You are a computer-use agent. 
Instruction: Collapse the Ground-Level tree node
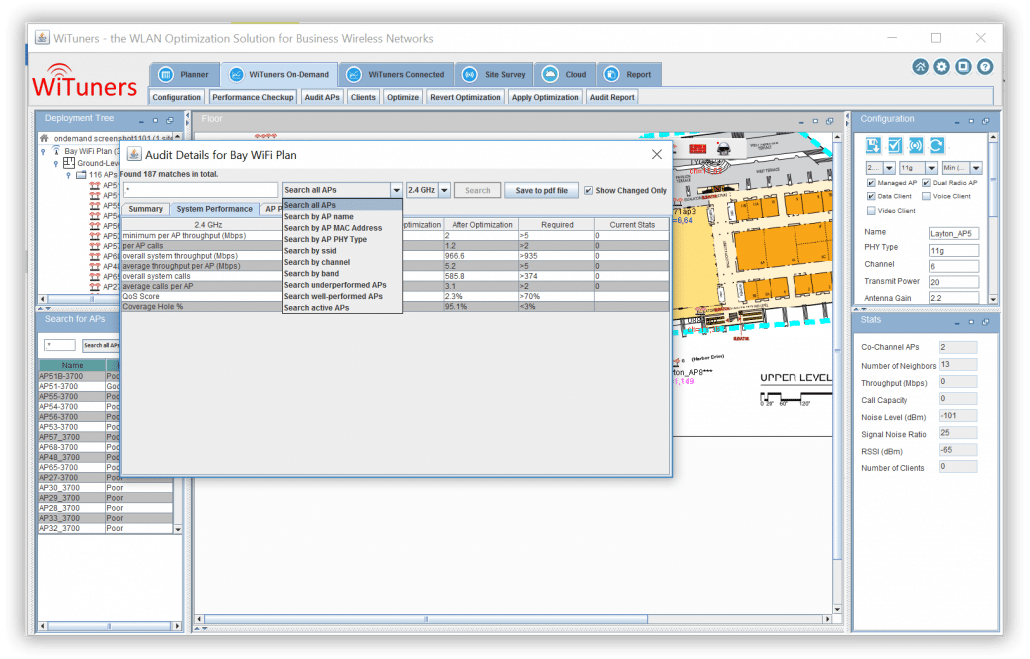[x=56, y=163]
